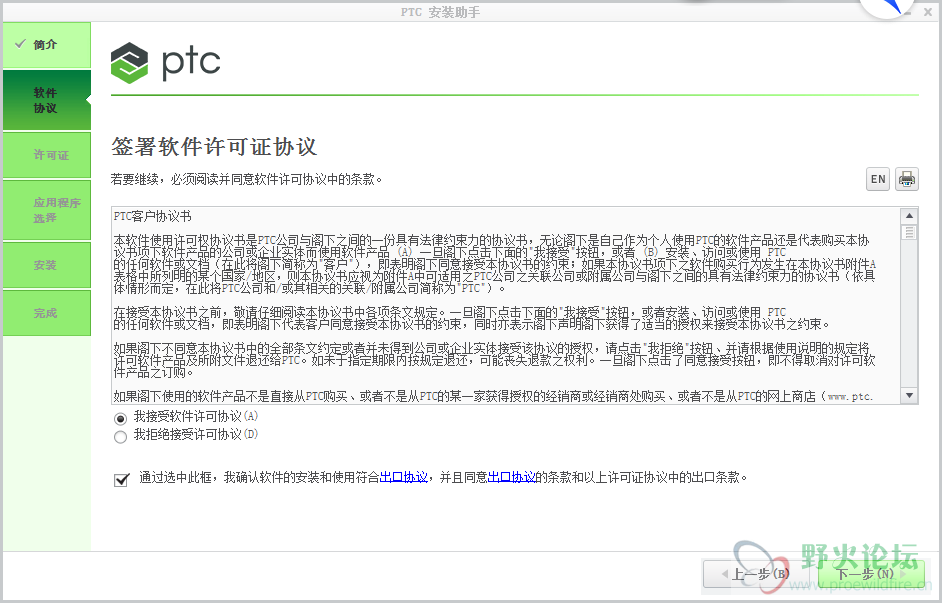
Task: Click the checkmark icon beside 简介
Action: tap(20, 44)
